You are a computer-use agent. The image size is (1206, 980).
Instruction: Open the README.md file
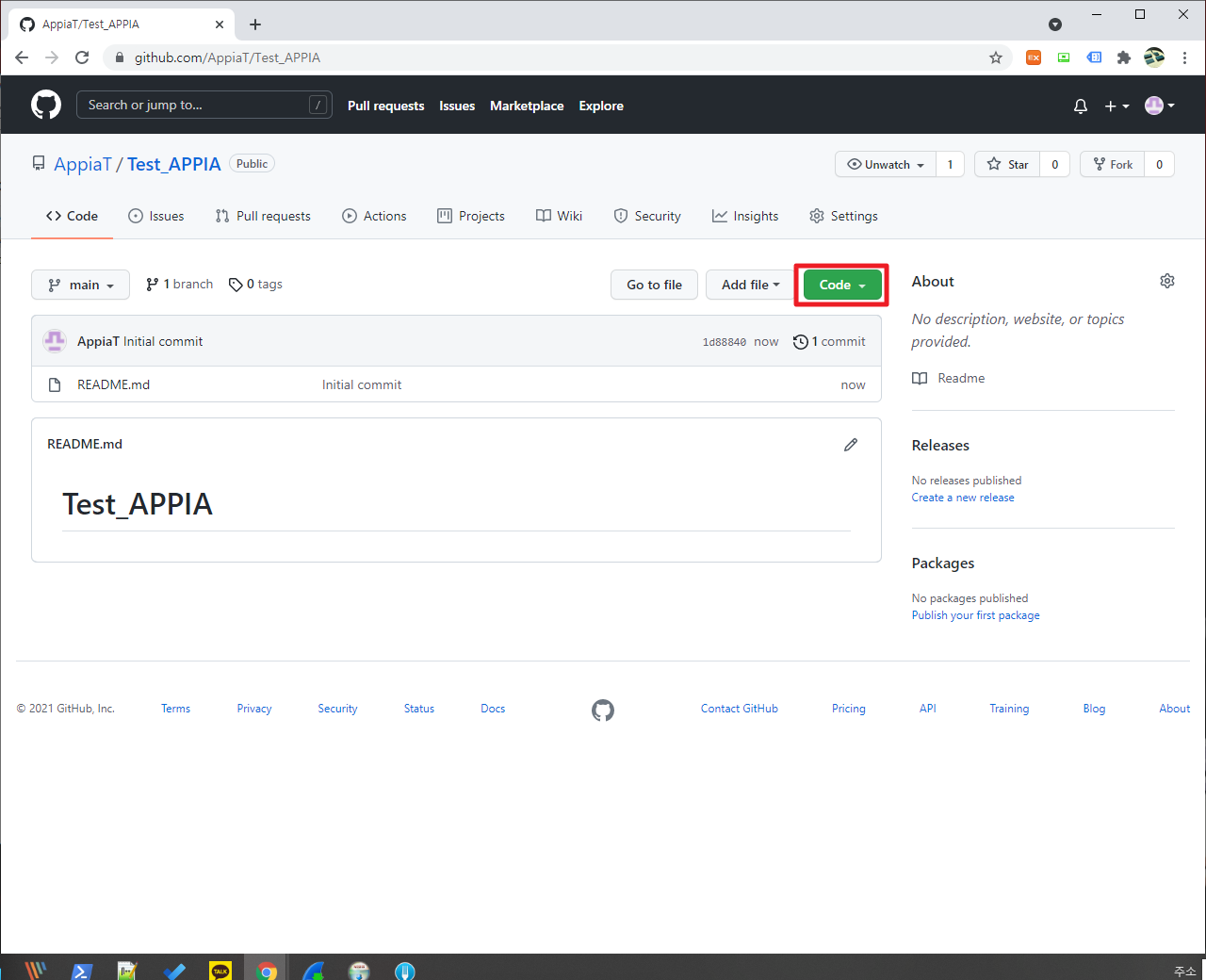click(x=113, y=384)
